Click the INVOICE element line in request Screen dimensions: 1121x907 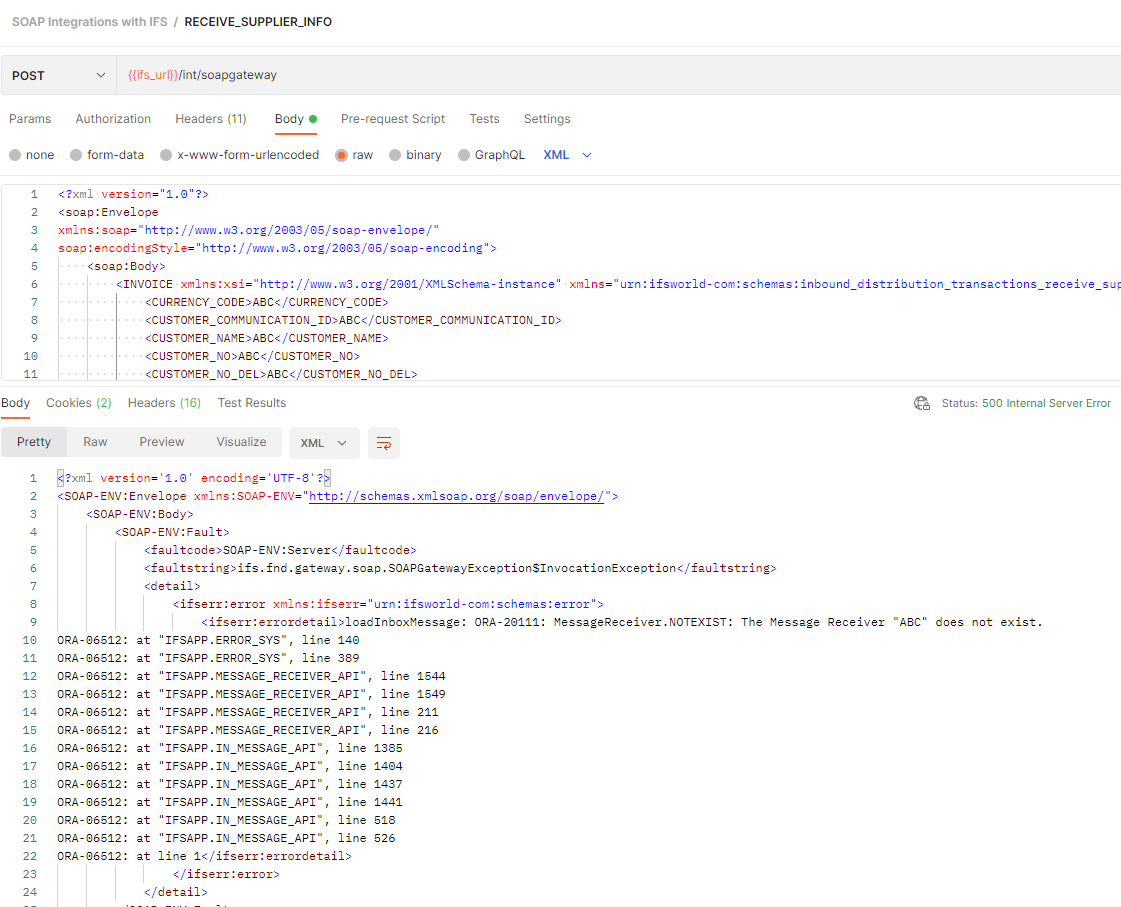(x=618, y=284)
